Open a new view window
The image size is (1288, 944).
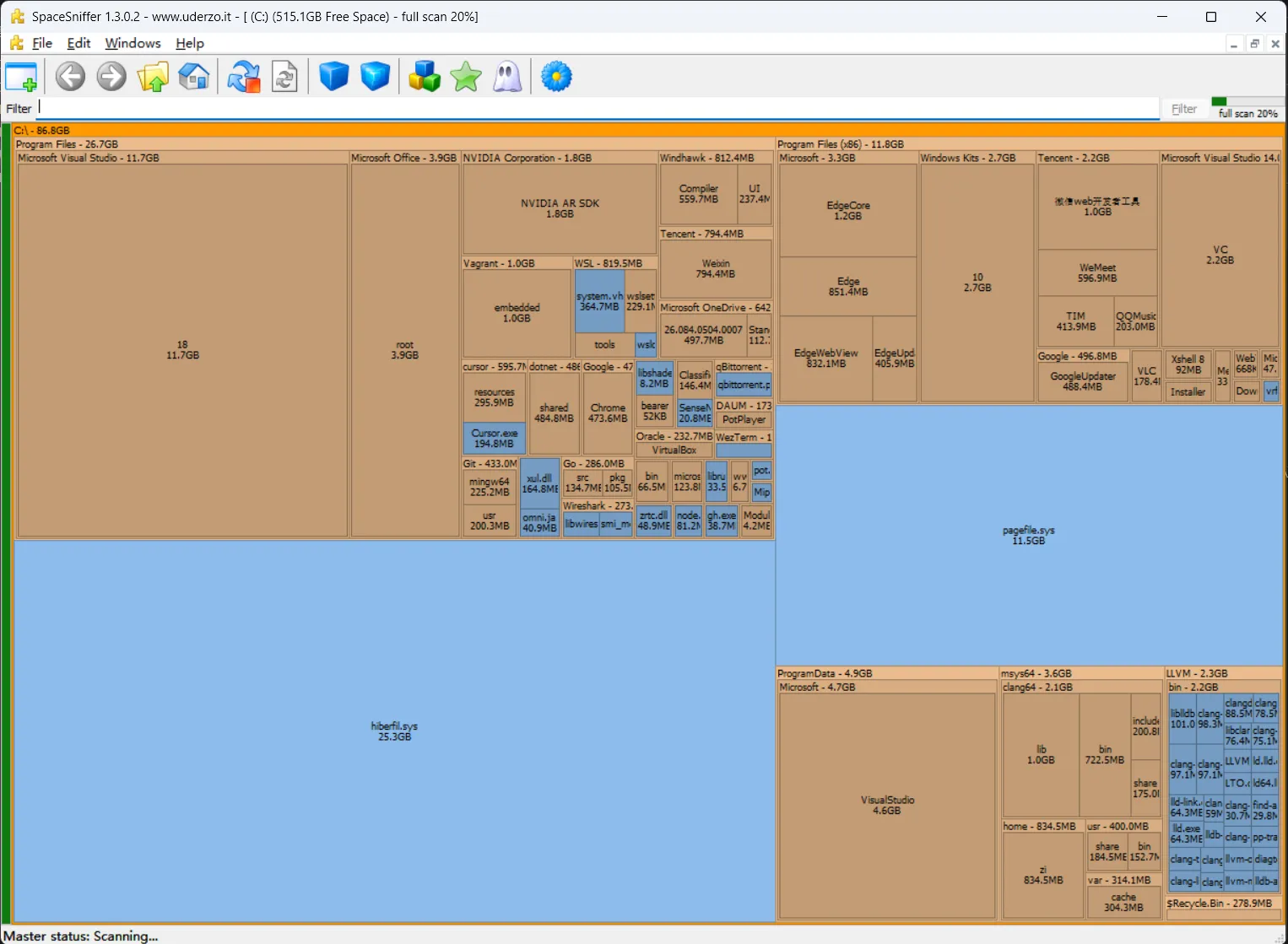tap(21, 77)
